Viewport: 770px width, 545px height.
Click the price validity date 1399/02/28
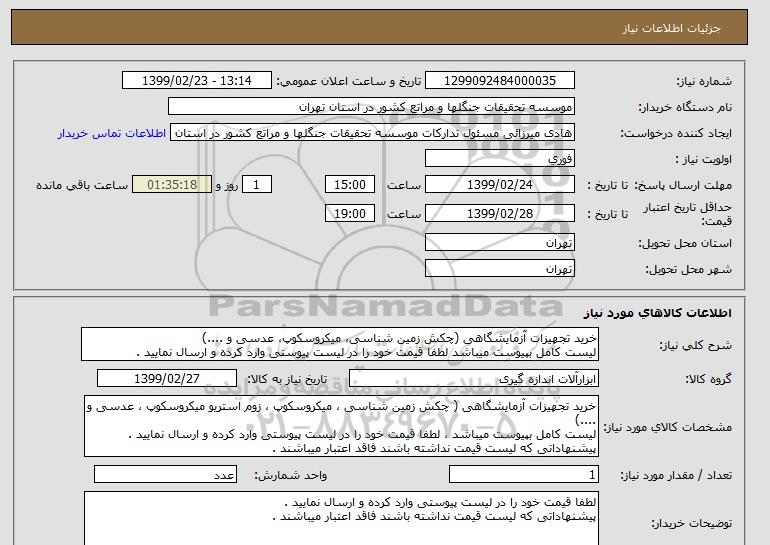click(500, 214)
